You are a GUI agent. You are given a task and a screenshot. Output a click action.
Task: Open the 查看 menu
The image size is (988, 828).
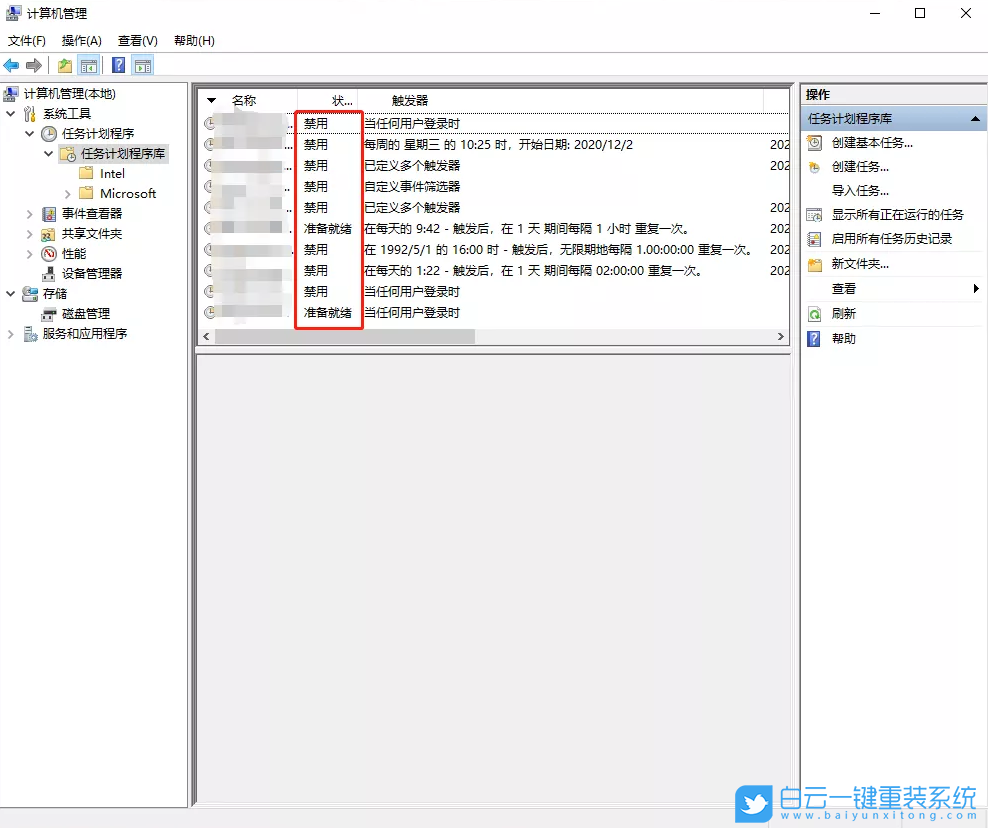point(136,40)
